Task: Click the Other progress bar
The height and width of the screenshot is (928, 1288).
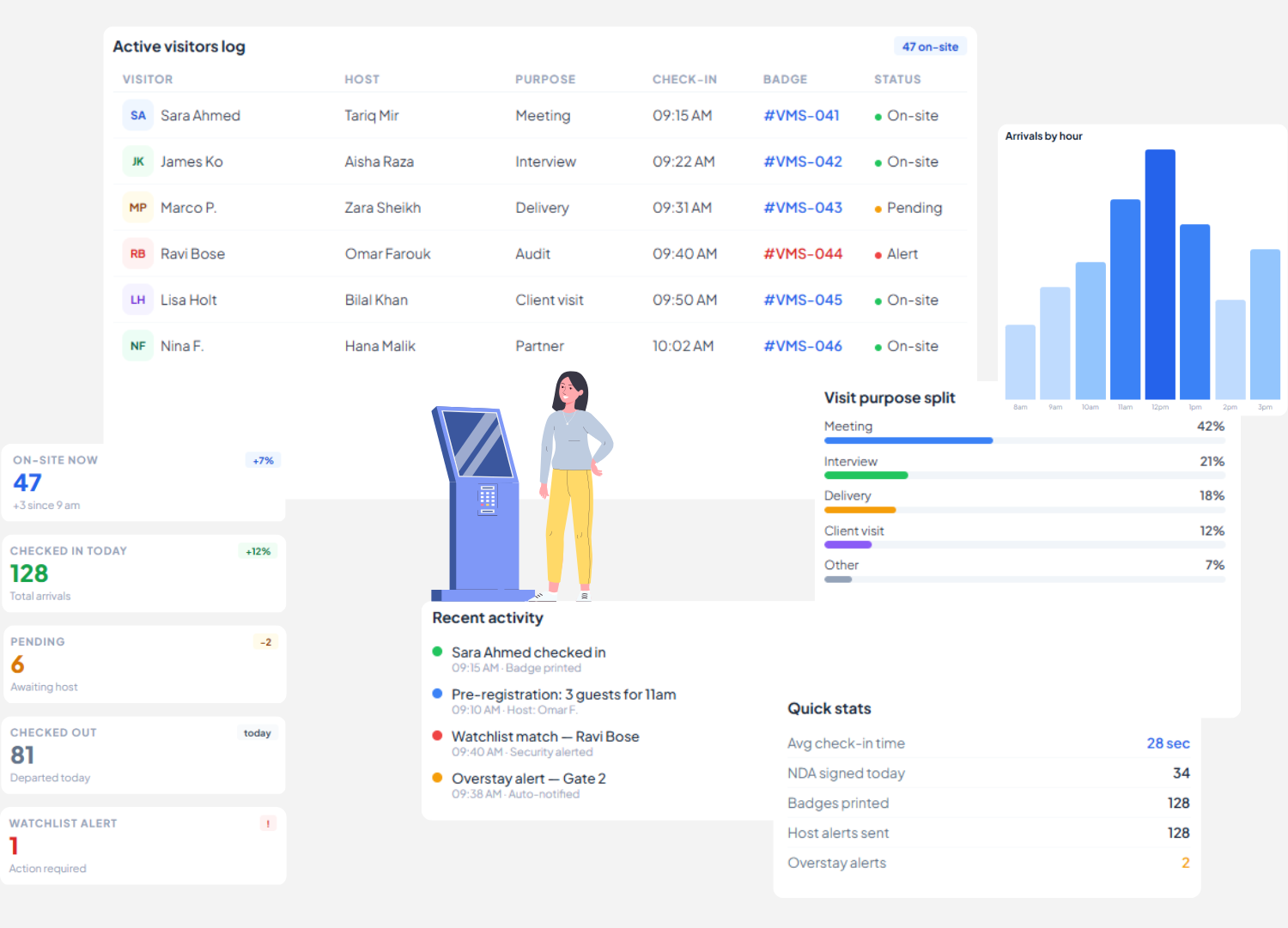Action: pos(1024,579)
